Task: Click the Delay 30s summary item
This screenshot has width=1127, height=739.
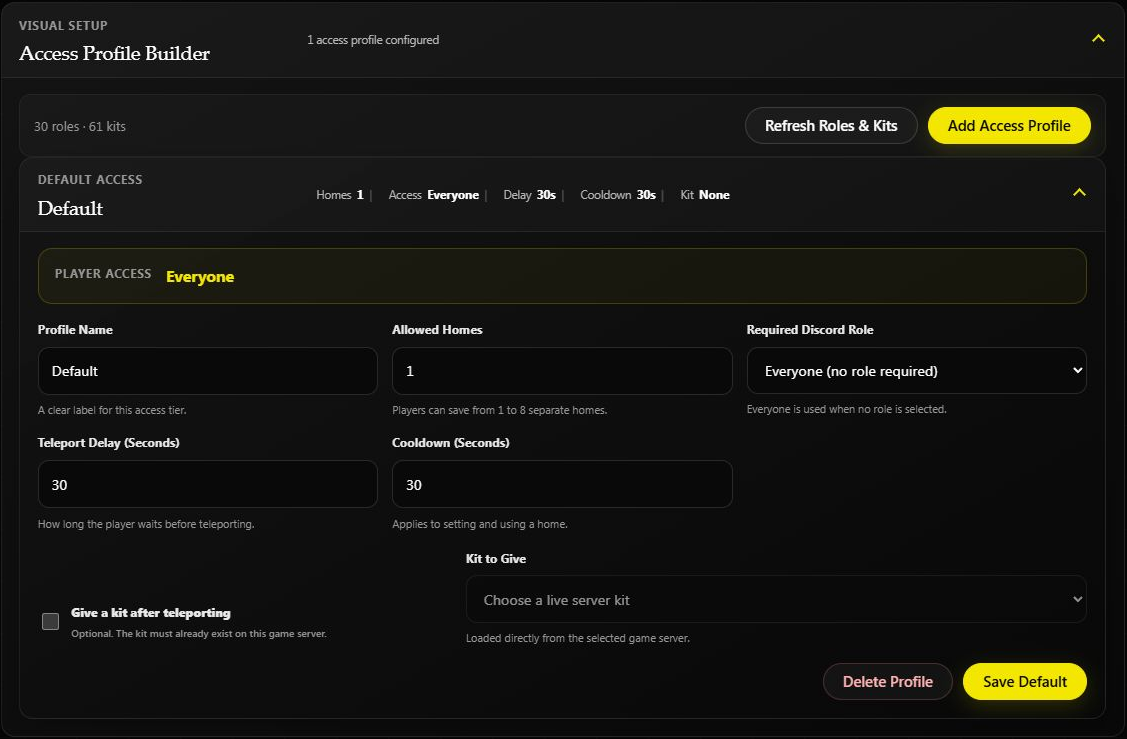Action: pos(530,195)
